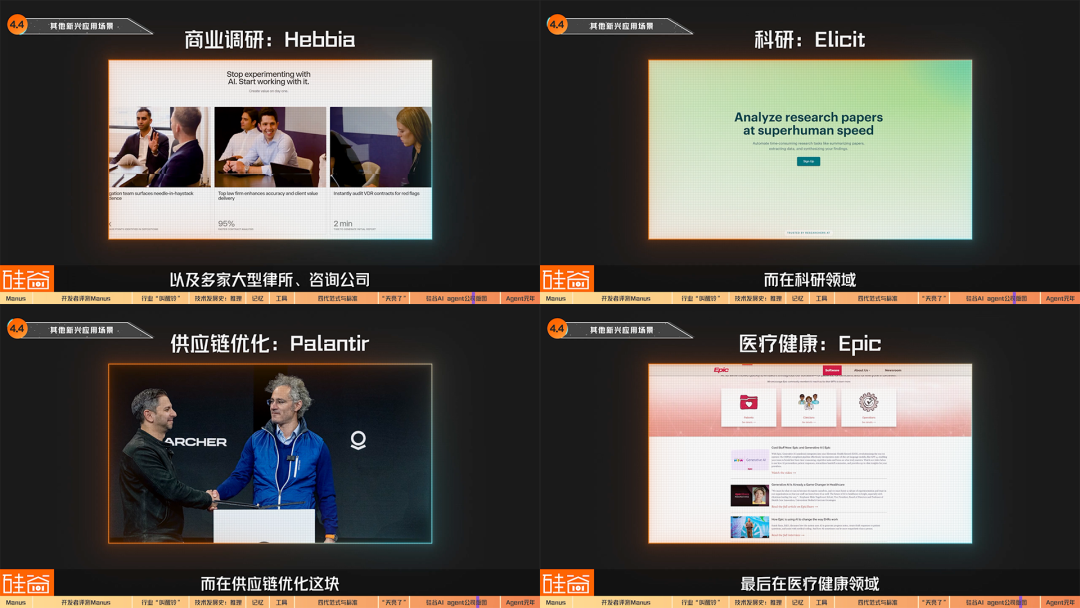This screenshot has width=1080, height=608.
Task: Click the subtitle 最后在医疗健康领域
Action: tap(809, 584)
